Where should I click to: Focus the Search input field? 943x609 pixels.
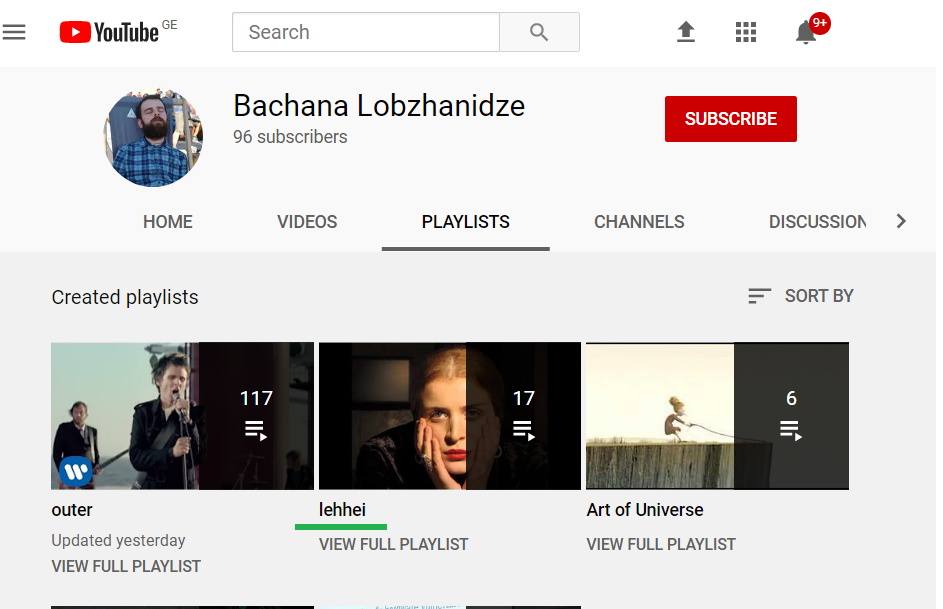[x=366, y=32]
